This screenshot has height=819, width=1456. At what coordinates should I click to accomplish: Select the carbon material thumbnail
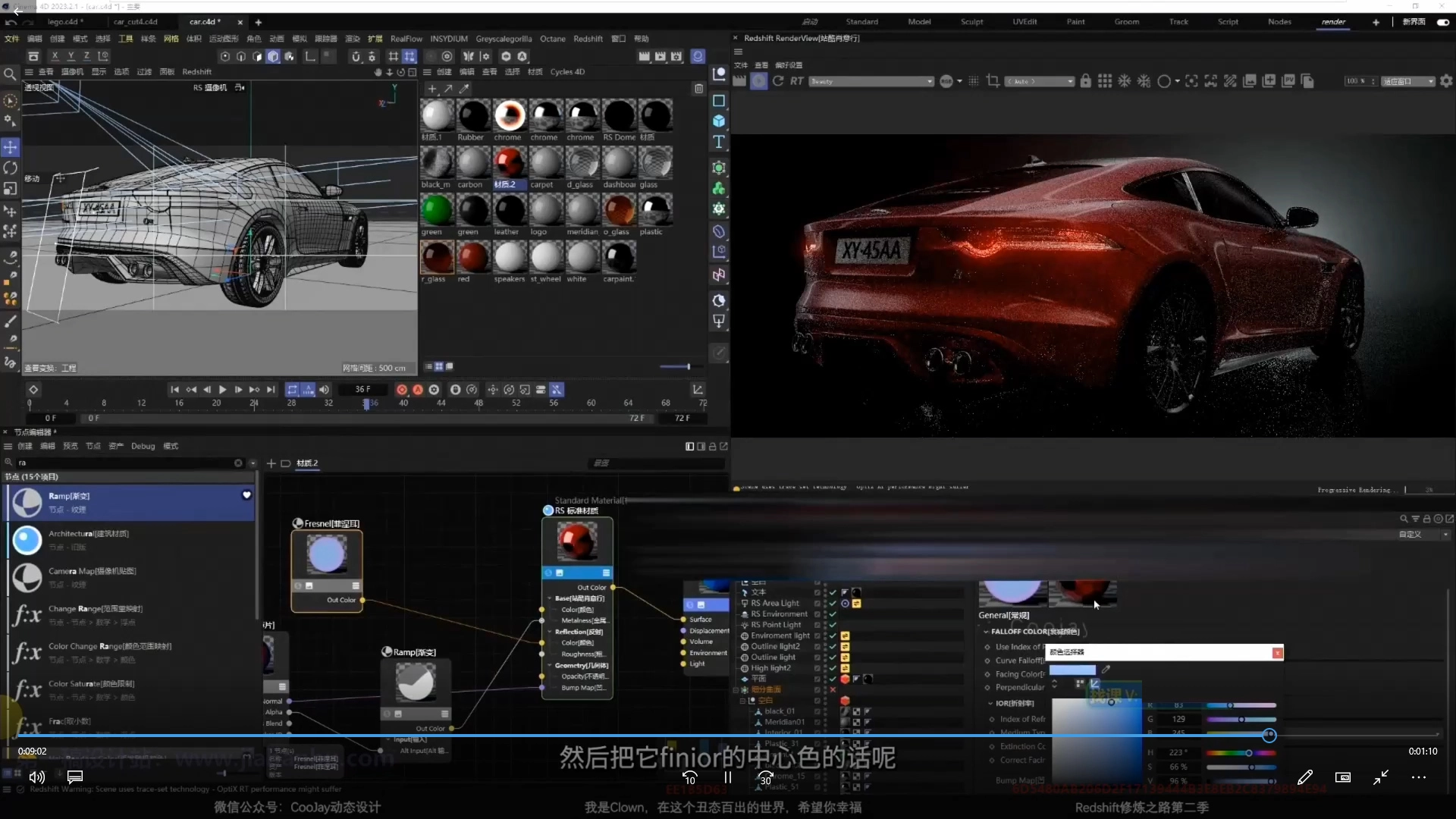pyautogui.click(x=472, y=163)
